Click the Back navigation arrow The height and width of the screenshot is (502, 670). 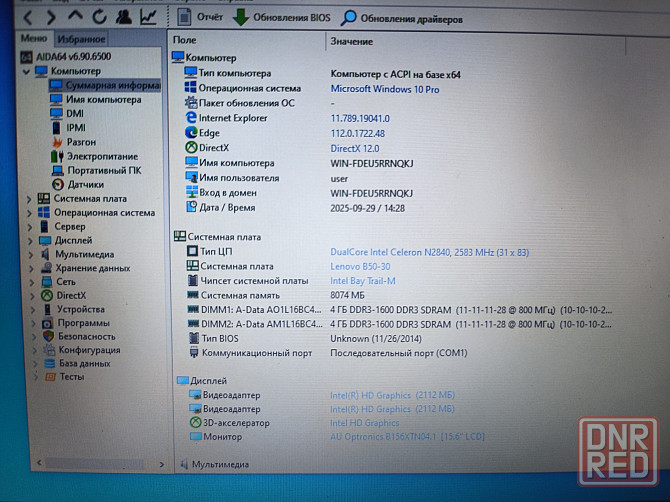27,18
